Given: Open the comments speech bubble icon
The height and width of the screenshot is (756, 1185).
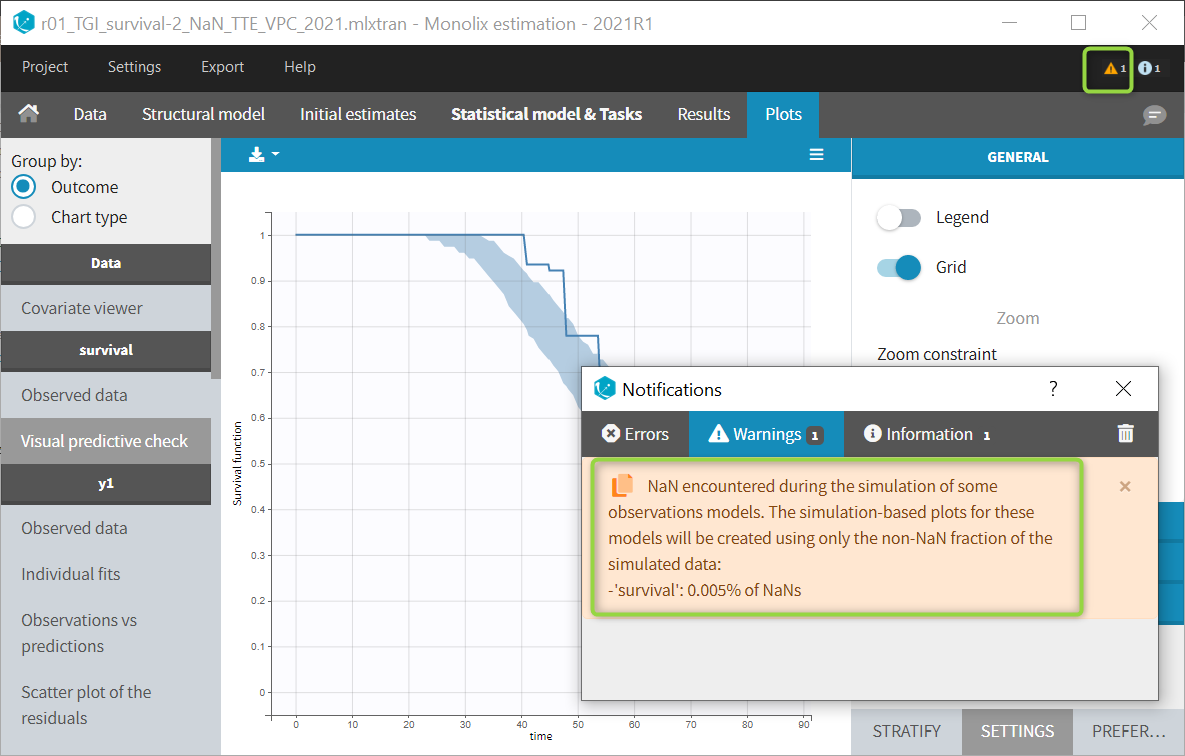Looking at the screenshot, I should pos(1154,116).
